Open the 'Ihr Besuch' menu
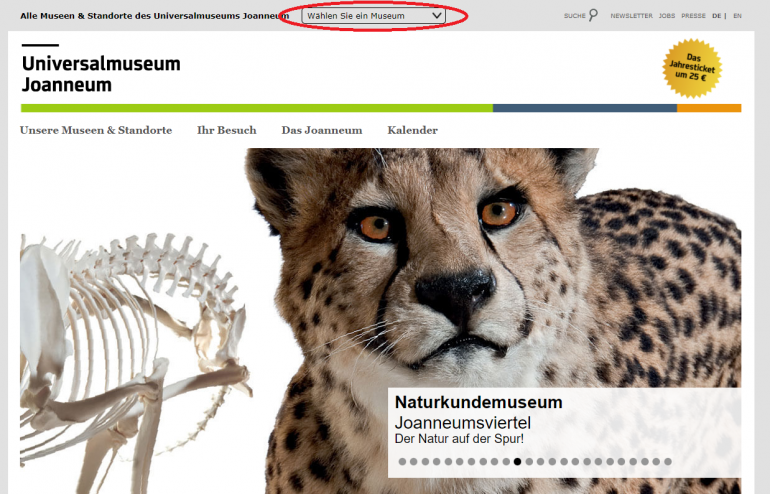This screenshot has width=770, height=494. point(226,130)
